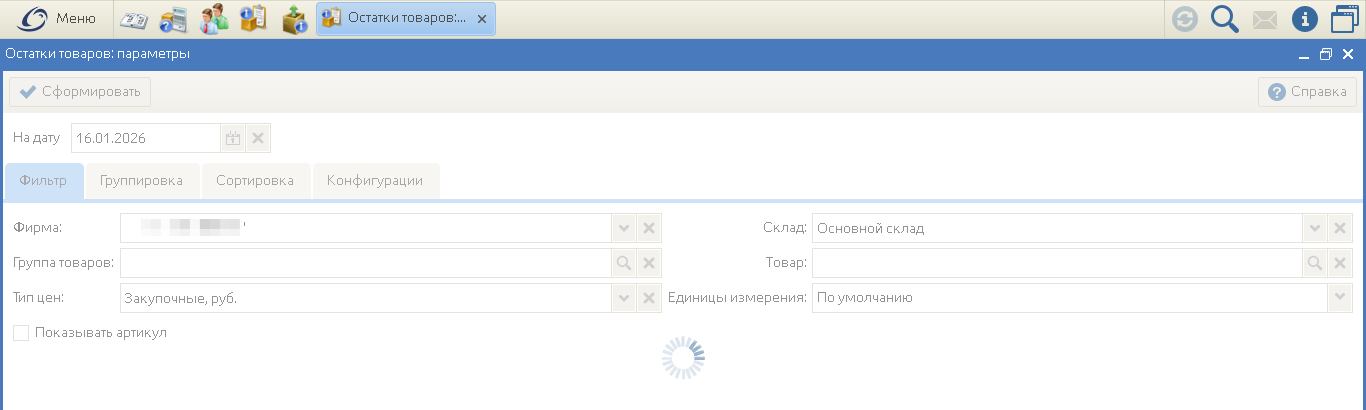Open the magnifying glass search icon

tap(1225, 19)
